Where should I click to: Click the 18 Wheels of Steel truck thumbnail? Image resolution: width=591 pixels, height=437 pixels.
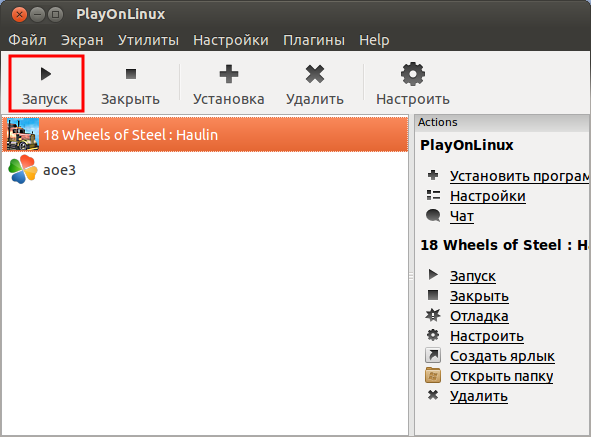pyautogui.click(x=23, y=134)
